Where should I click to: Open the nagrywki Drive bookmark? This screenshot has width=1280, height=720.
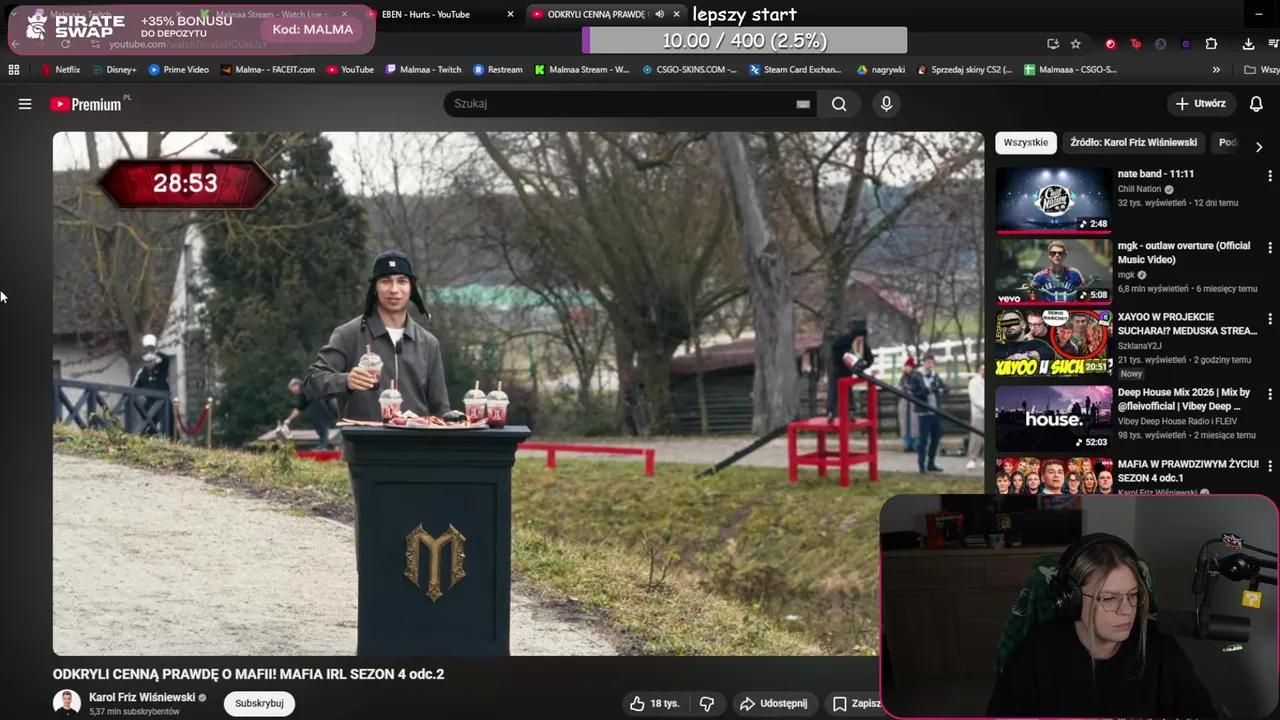[x=881, y=70]
